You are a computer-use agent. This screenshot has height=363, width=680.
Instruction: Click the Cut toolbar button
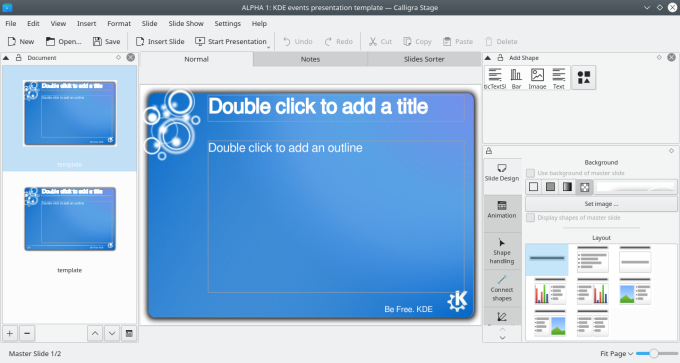coord(380,42)
